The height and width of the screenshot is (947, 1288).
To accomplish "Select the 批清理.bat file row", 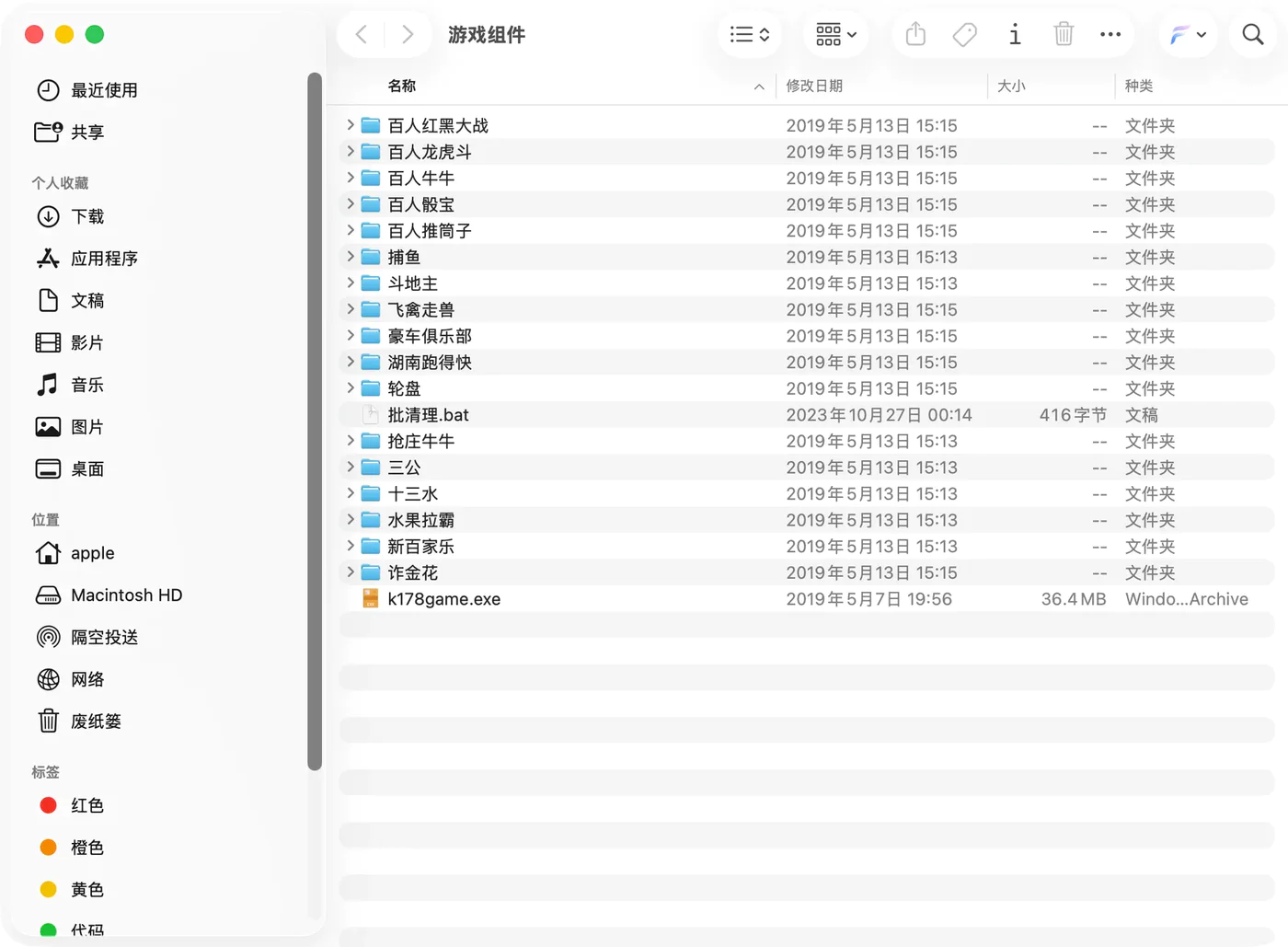I will (807, 415).
